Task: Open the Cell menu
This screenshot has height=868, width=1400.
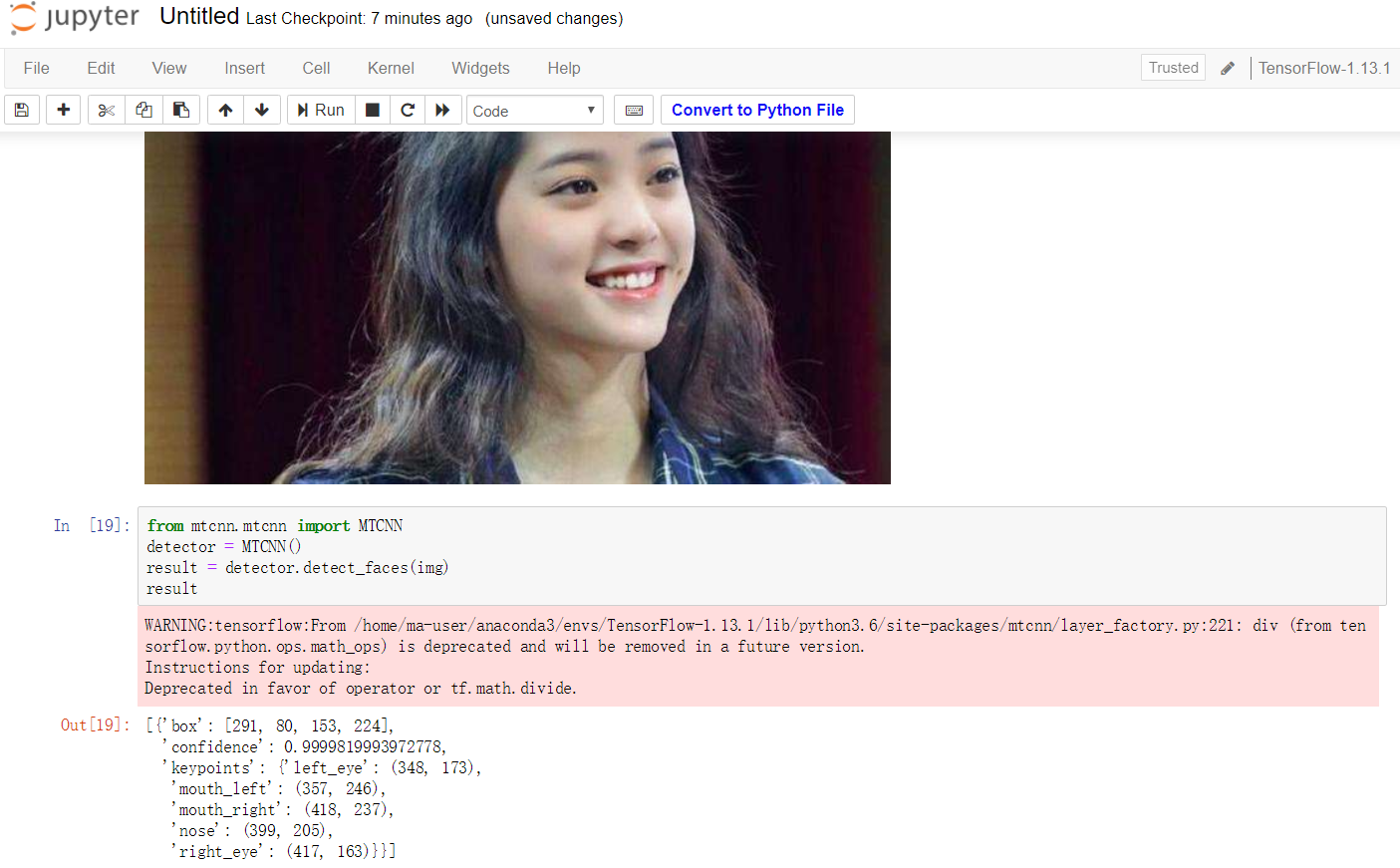Action: tap(317, 68)
